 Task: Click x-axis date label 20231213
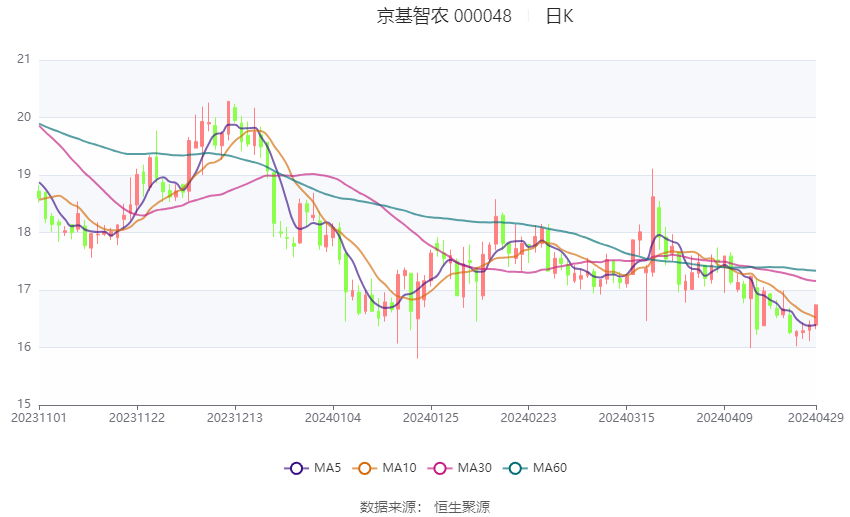235,418
